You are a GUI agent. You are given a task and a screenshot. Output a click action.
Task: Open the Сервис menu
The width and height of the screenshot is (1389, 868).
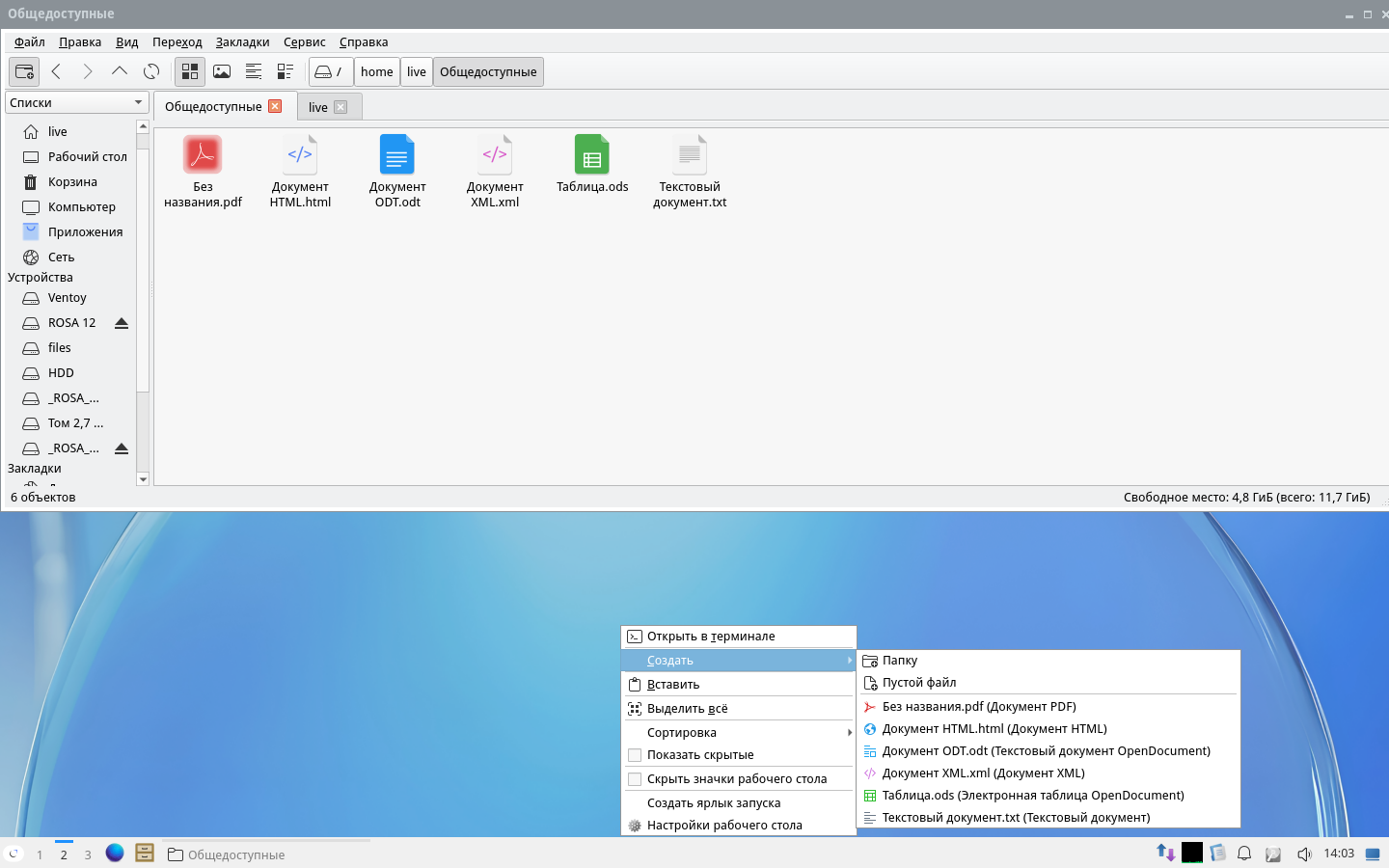(x=305, y=42)
